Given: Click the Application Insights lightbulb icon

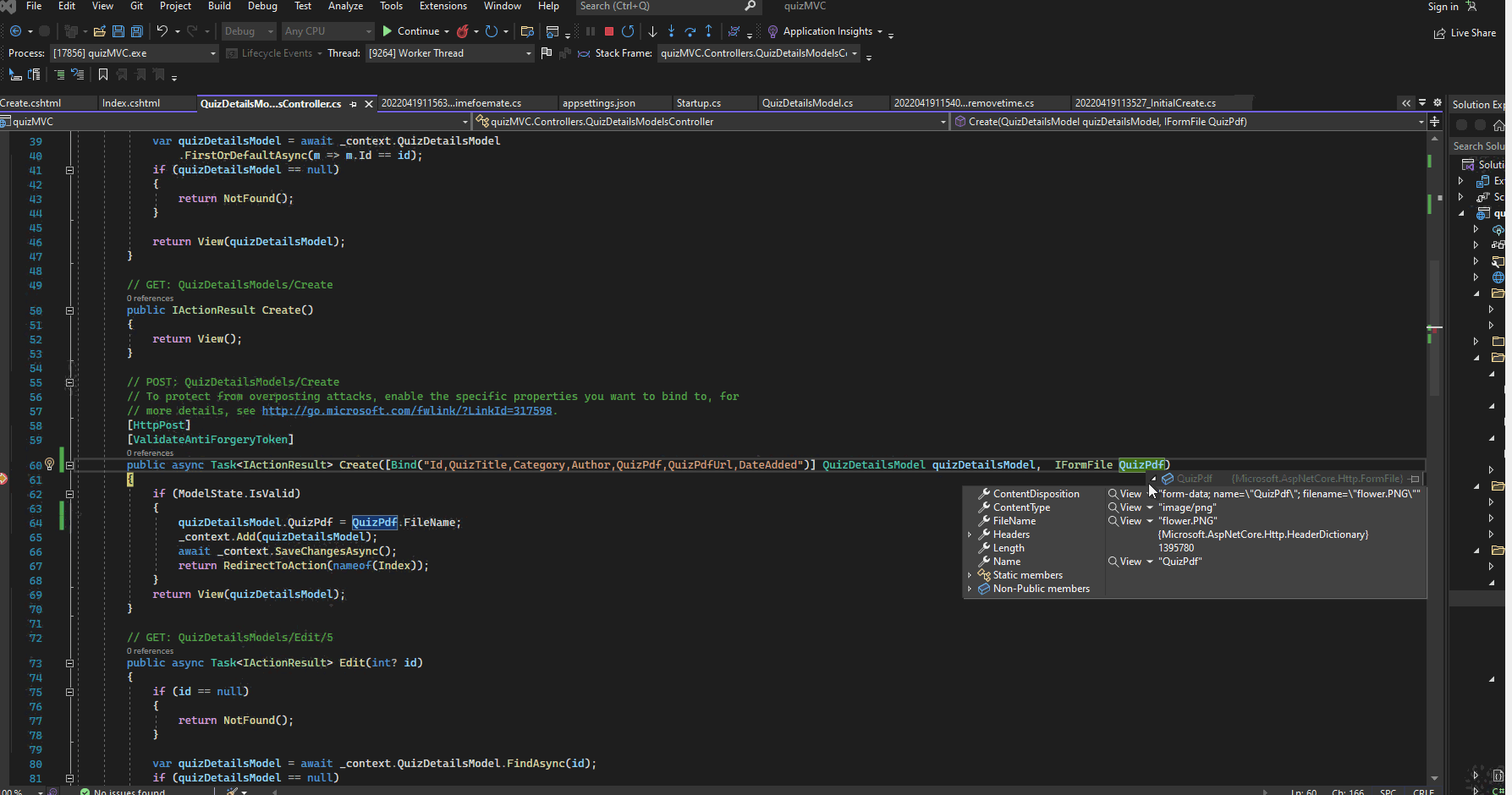Looking at the screenshot, I should tap(772, 31).
